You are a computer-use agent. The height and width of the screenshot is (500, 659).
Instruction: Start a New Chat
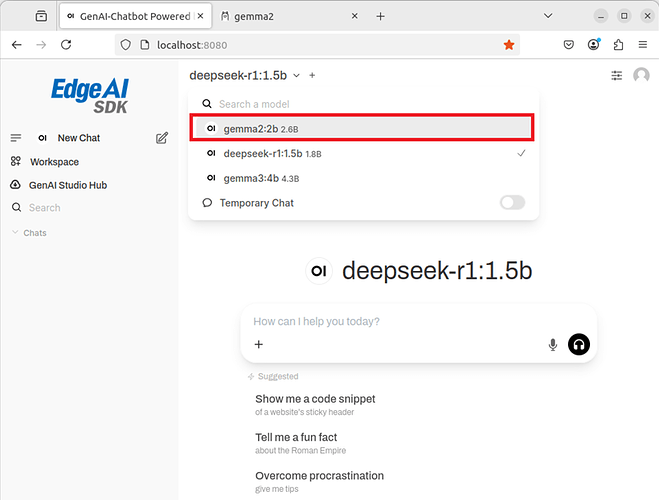[79, 138]
